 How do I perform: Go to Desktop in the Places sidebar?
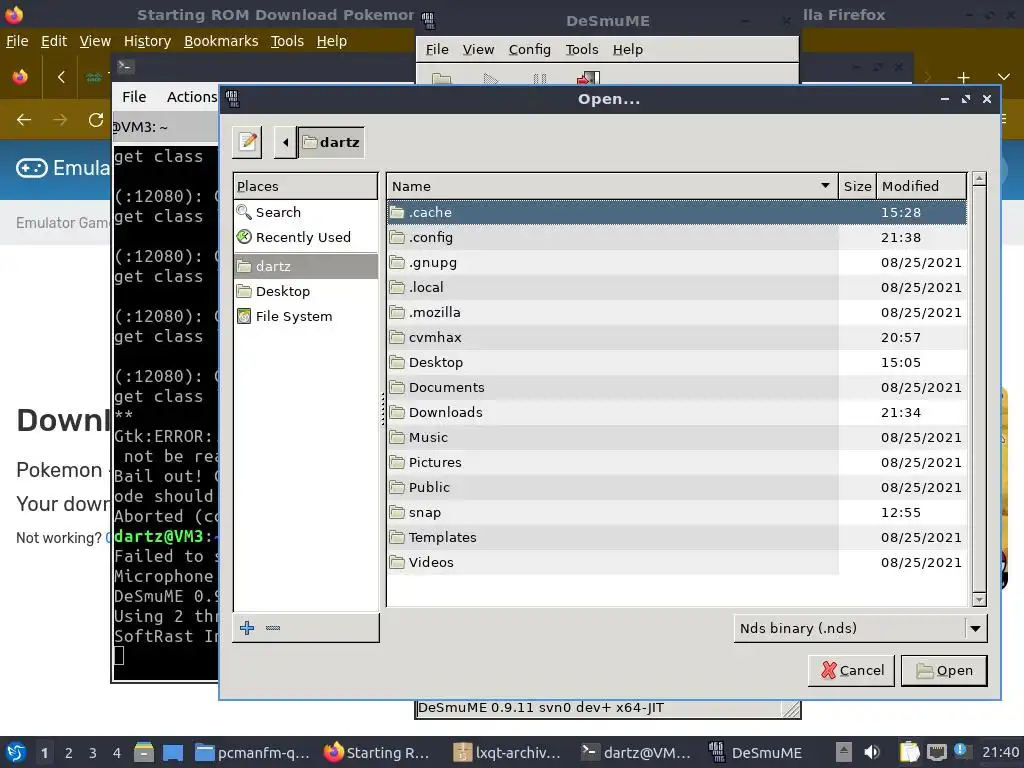(306, 291)
